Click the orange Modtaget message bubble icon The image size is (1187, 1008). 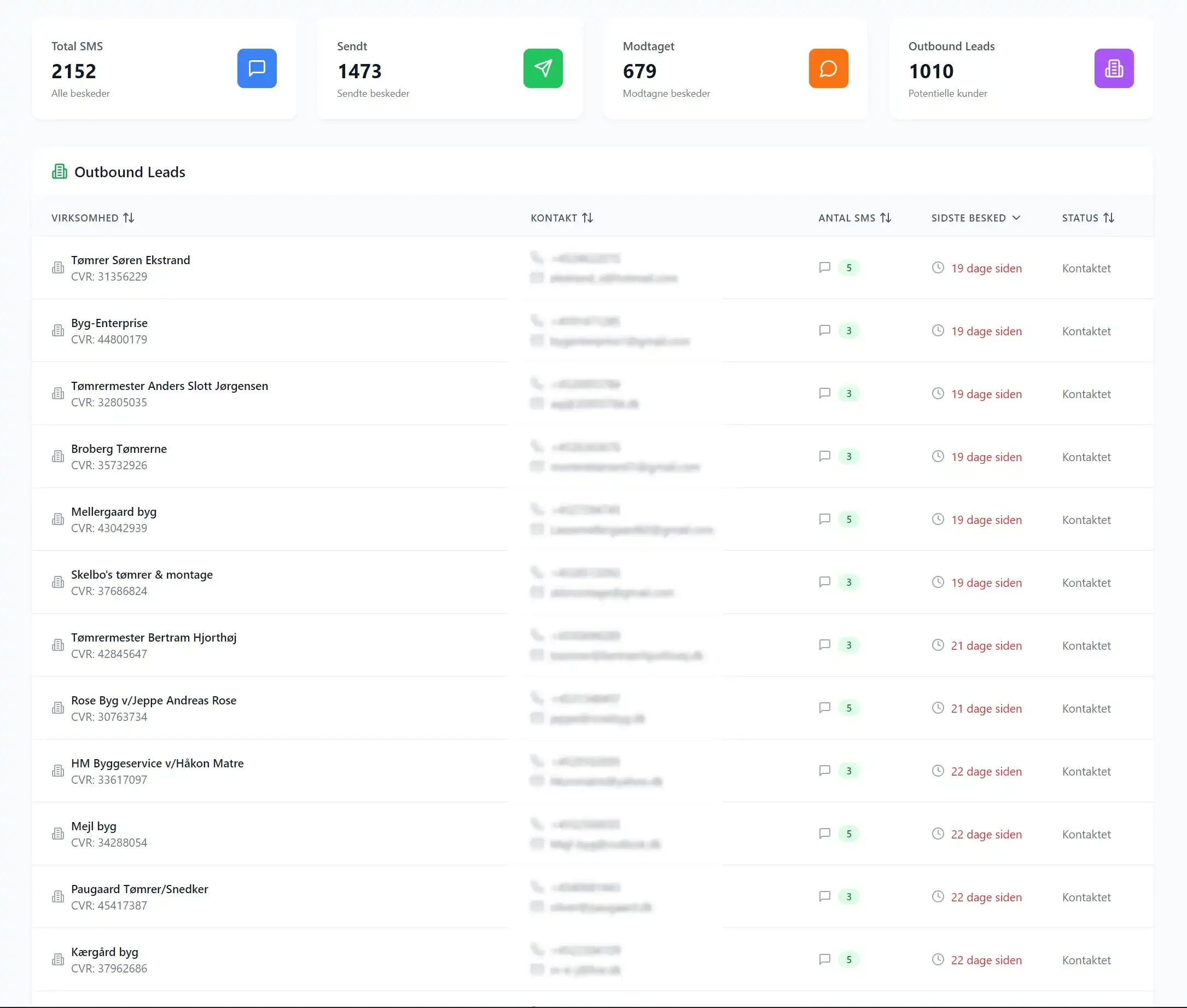tap(828, 68)
